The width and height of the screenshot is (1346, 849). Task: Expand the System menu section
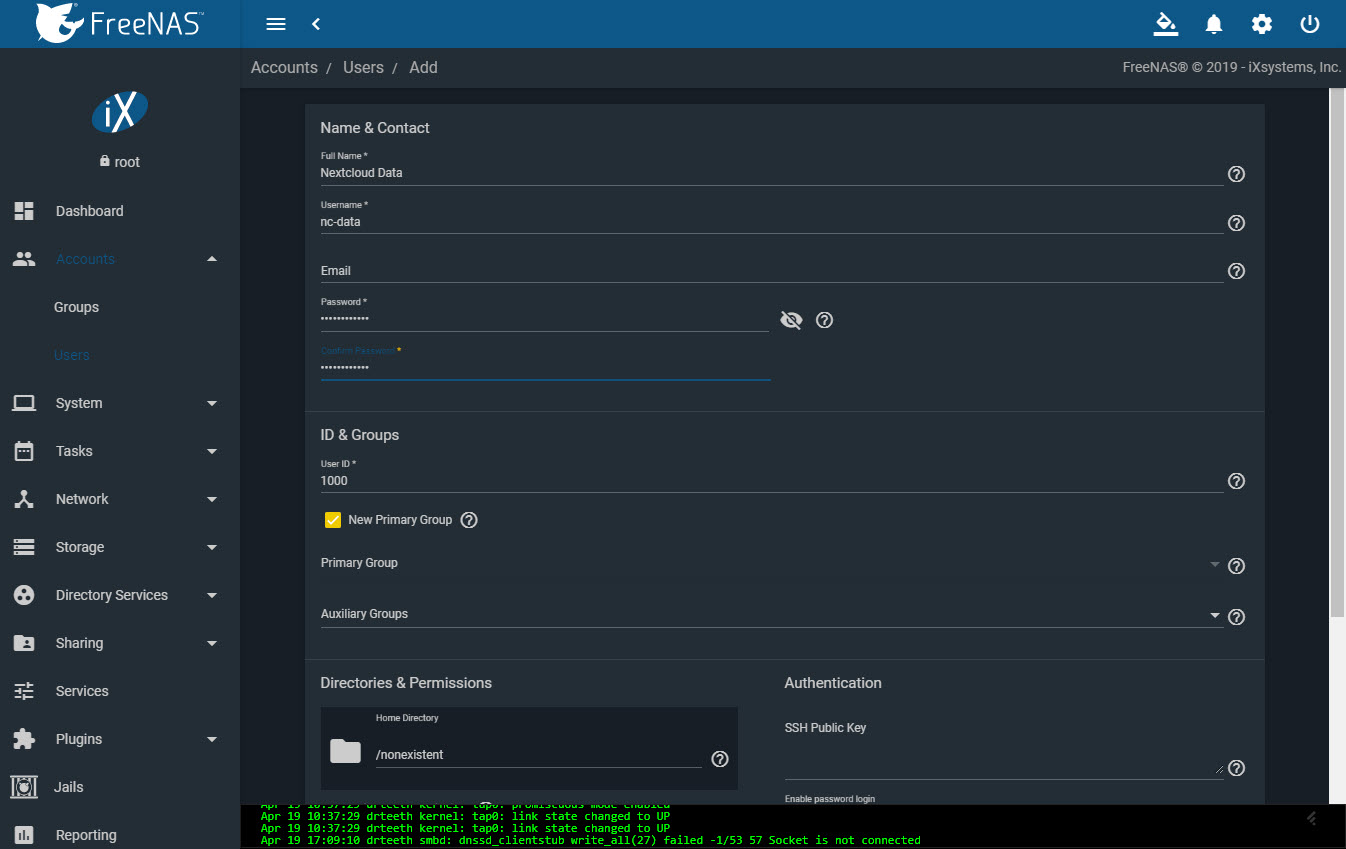(211, 403)
